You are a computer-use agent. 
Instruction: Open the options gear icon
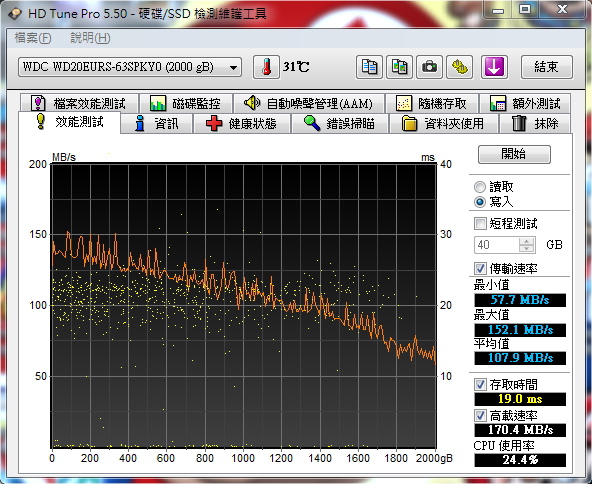tap(459, 67)
